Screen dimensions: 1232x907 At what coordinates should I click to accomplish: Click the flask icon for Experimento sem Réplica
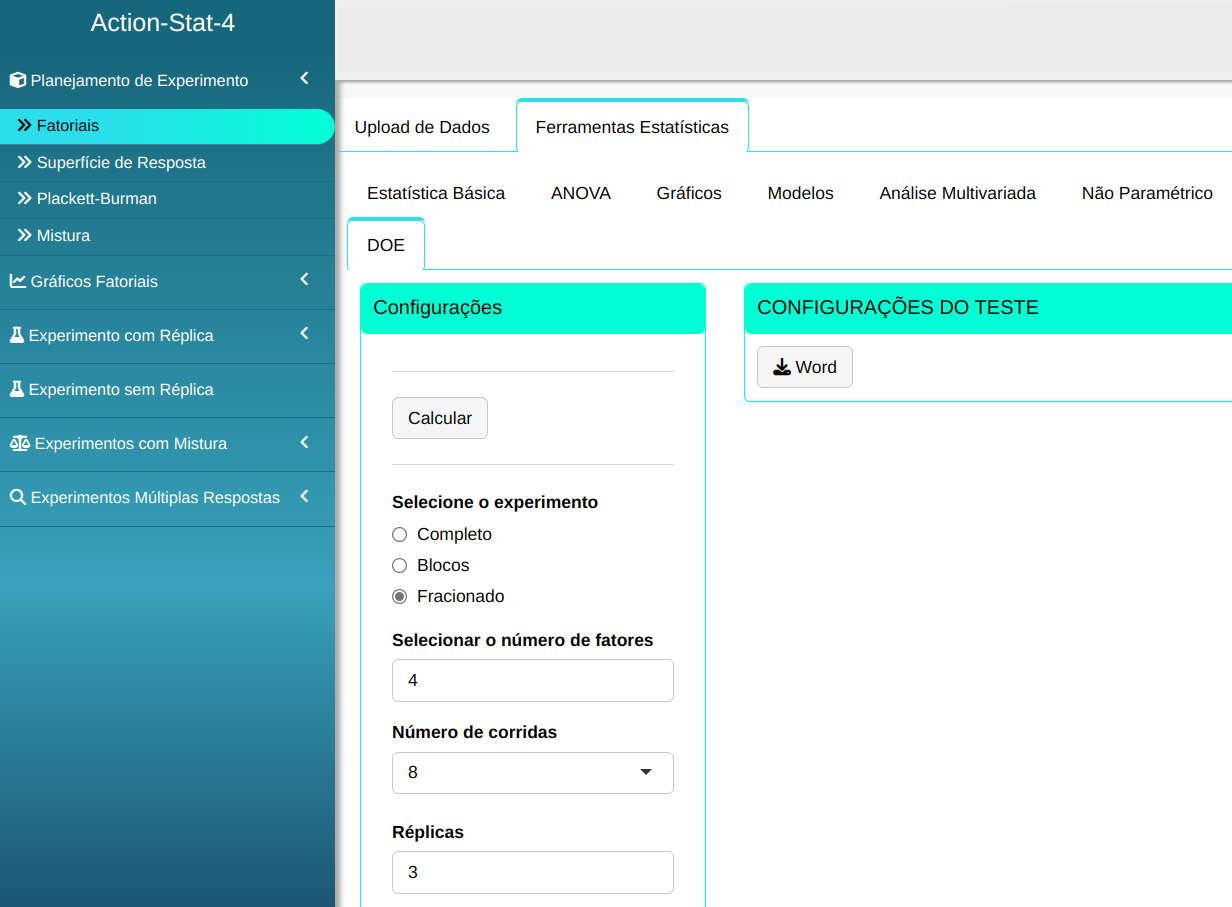pyautogui.click(x=16, y=389)
